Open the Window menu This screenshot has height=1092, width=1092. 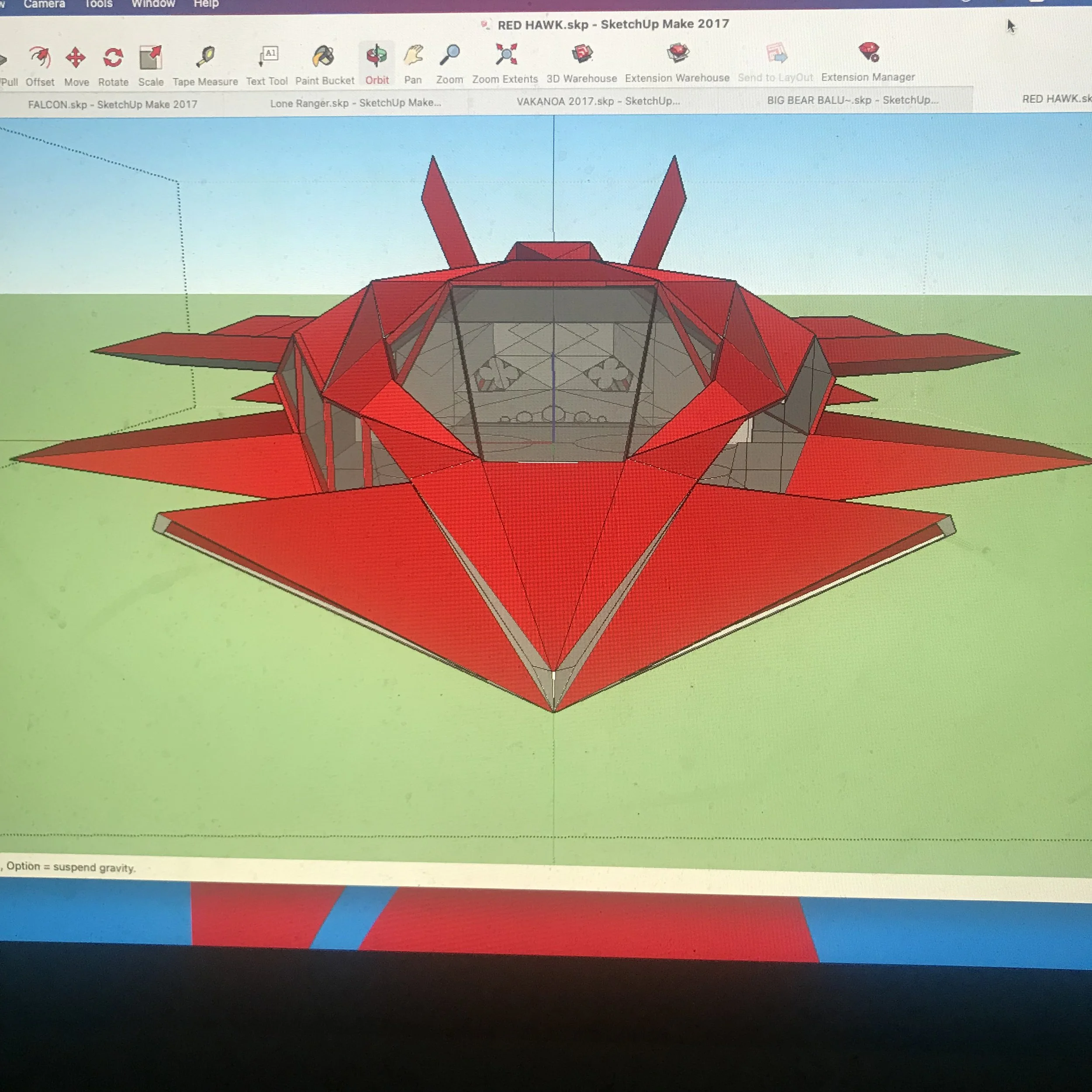coord(153,4)
